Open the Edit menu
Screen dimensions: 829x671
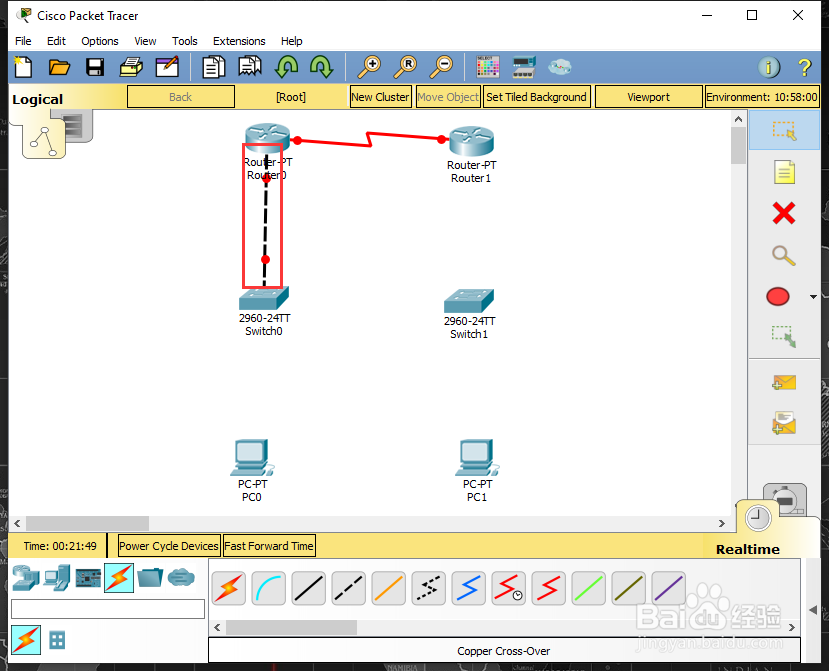pos(56,41)
